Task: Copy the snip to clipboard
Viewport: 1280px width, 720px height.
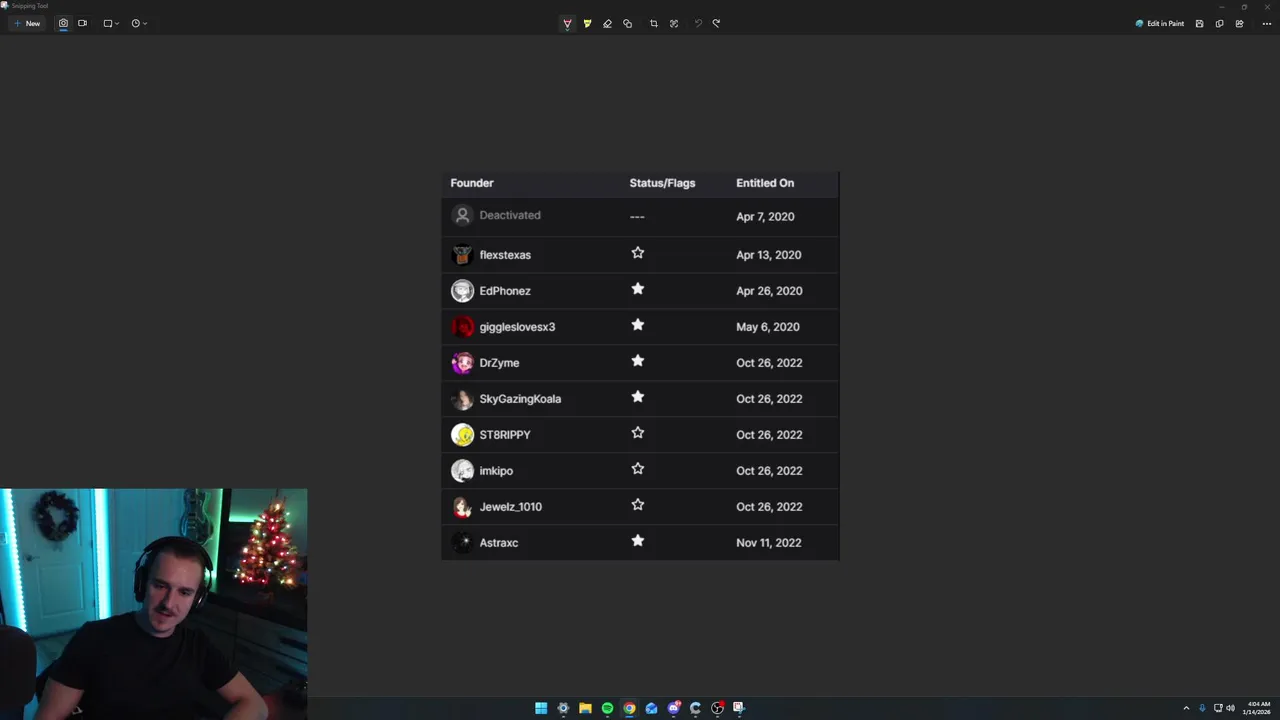Action: (x=1219, y=23)
